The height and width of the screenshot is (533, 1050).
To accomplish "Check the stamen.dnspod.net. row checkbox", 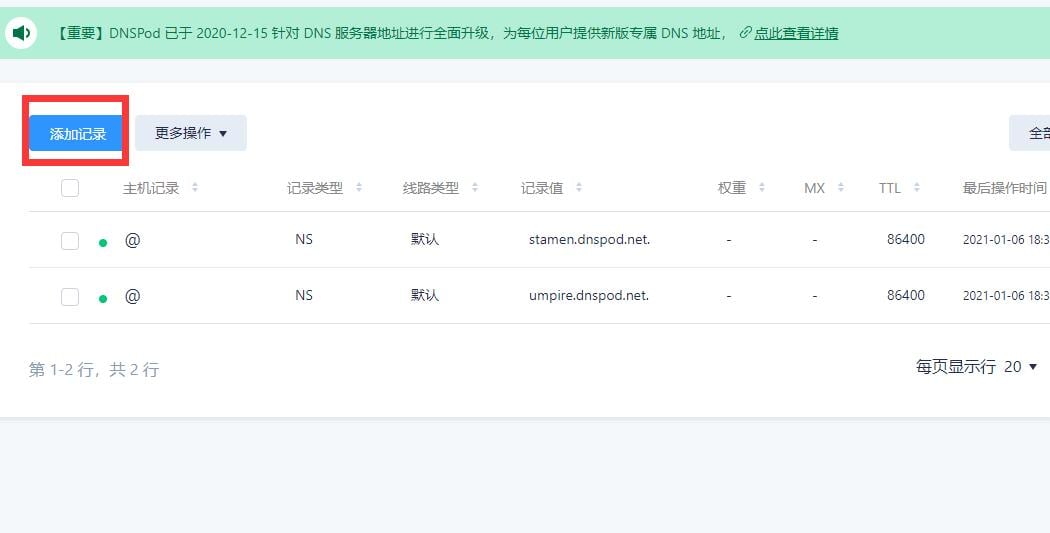I will click(70, 240).
